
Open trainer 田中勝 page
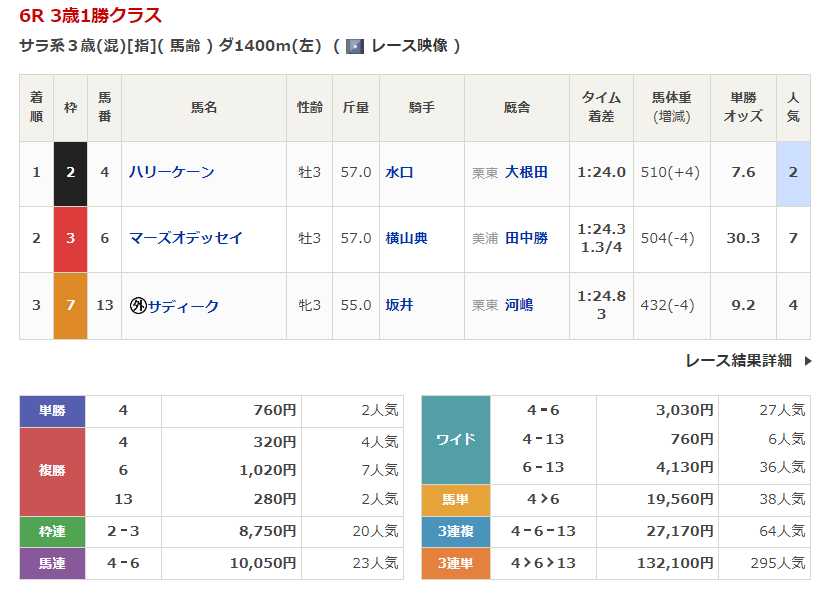click(x=526, y=238)
